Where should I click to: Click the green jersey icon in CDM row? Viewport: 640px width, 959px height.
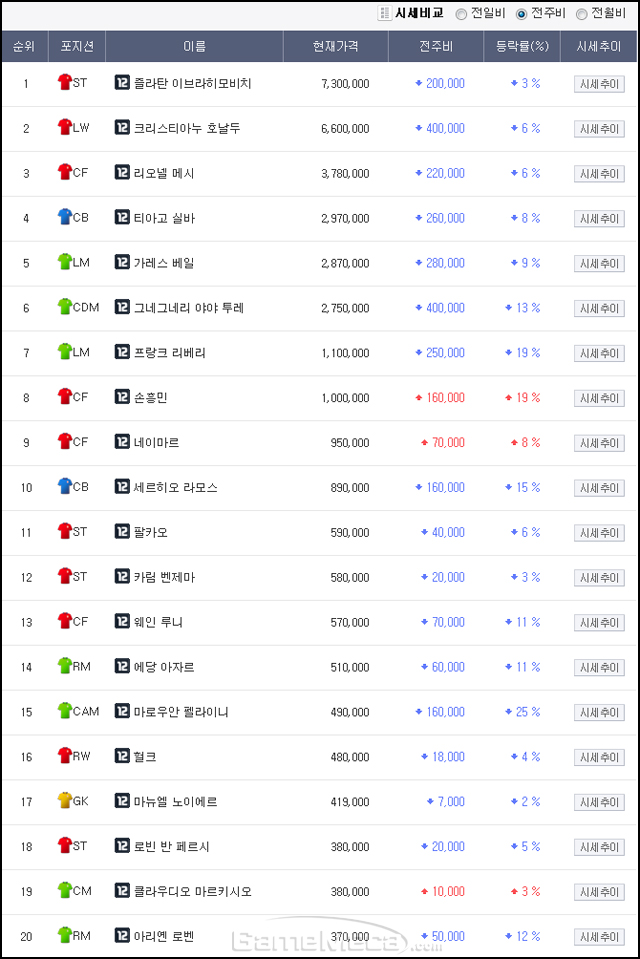point(64,306)
